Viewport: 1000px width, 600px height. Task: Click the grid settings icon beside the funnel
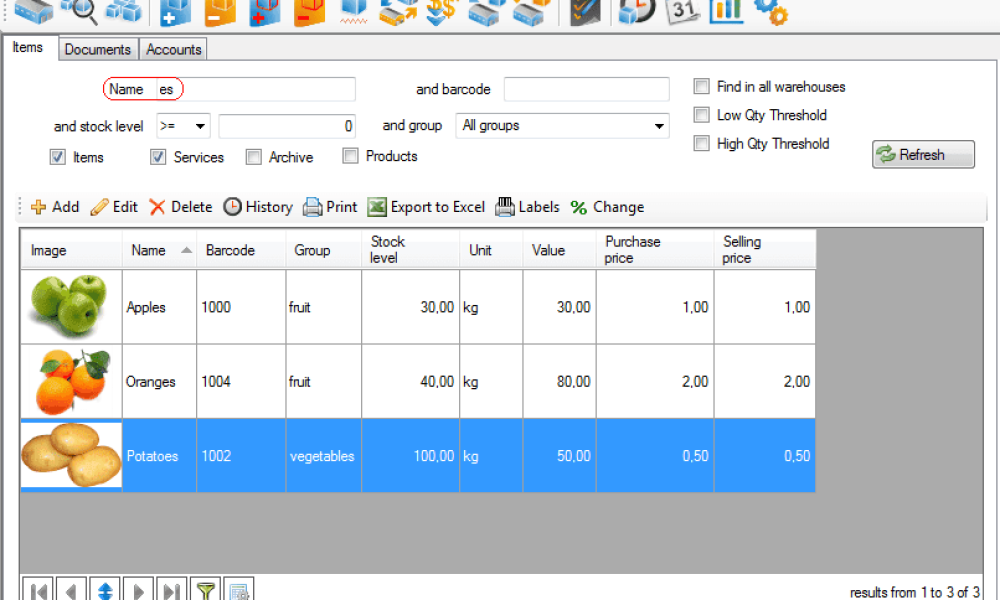coord(239,589)
